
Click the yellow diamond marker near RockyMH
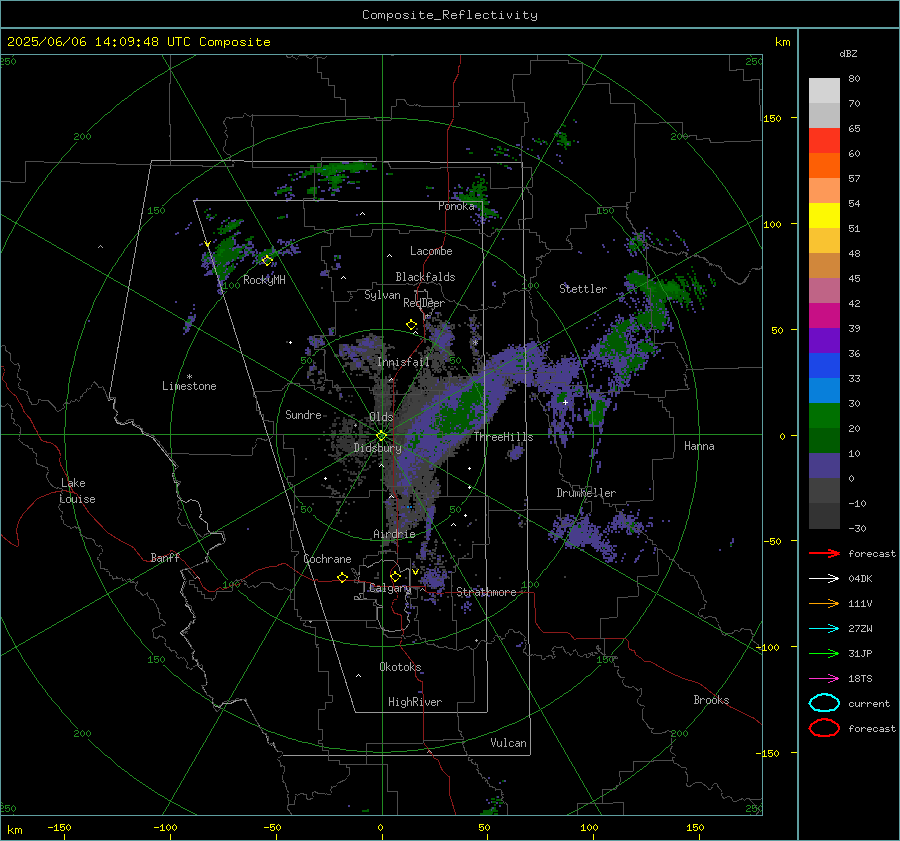pyautogui.click(x=267, y=261)
